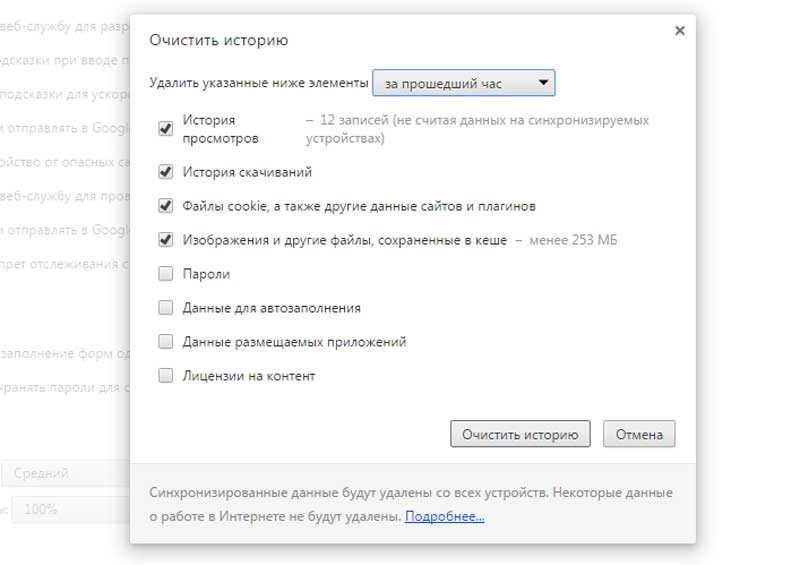Click the Очистить историю button
The image size is (800, 565).
(x=520, y=434)
